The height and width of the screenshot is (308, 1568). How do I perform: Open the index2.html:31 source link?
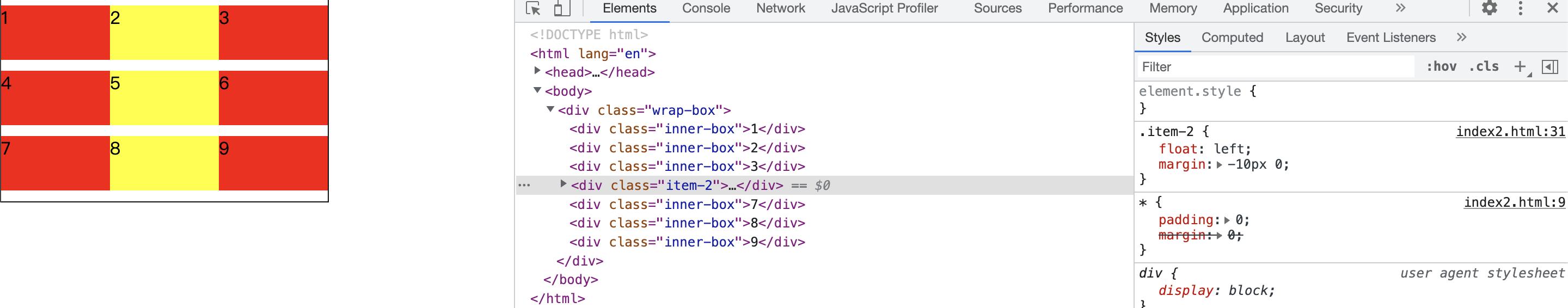click(x=1510, y=132)
